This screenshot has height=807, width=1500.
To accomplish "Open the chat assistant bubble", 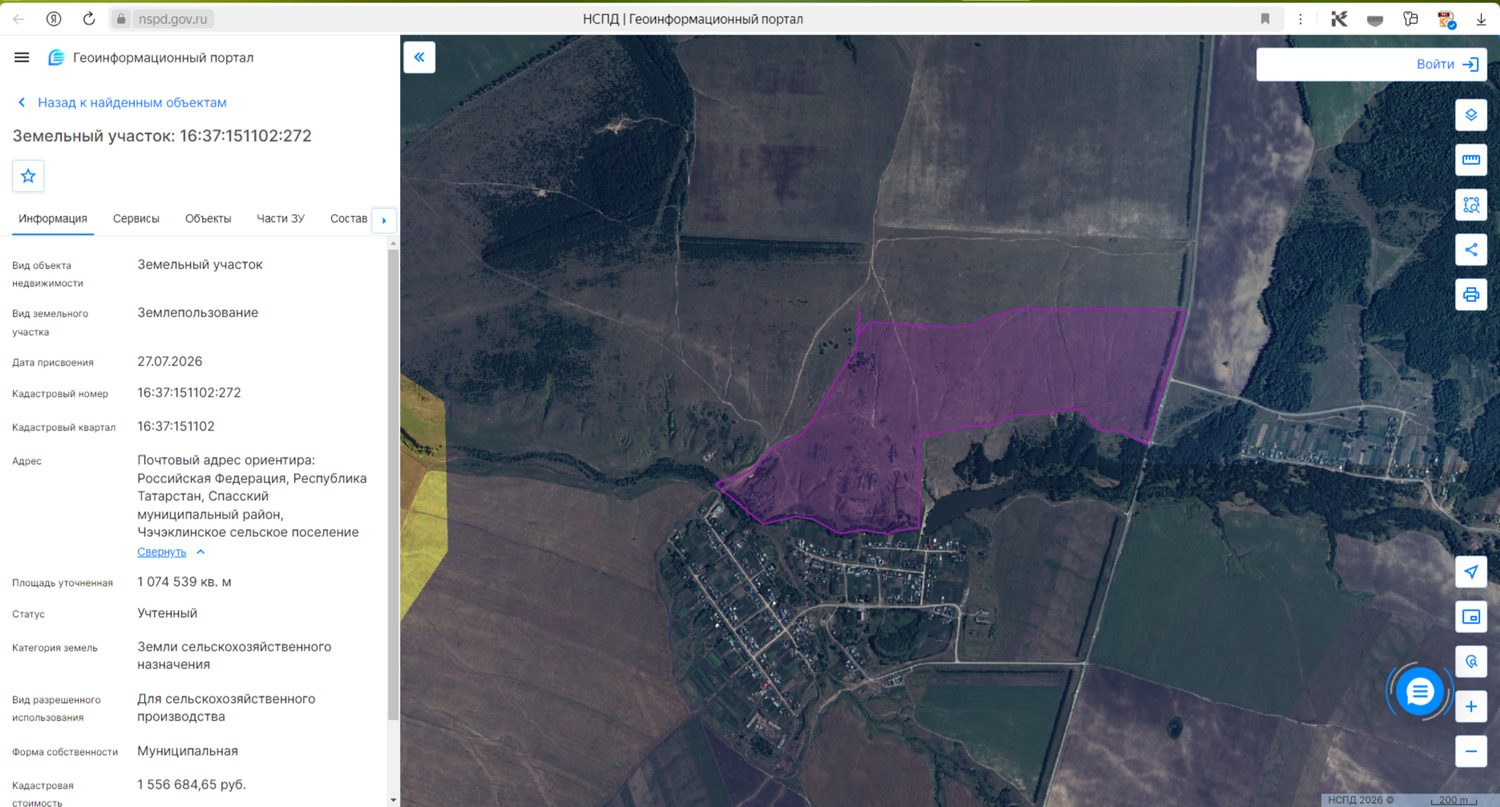I will click(x=1420, y=690).
